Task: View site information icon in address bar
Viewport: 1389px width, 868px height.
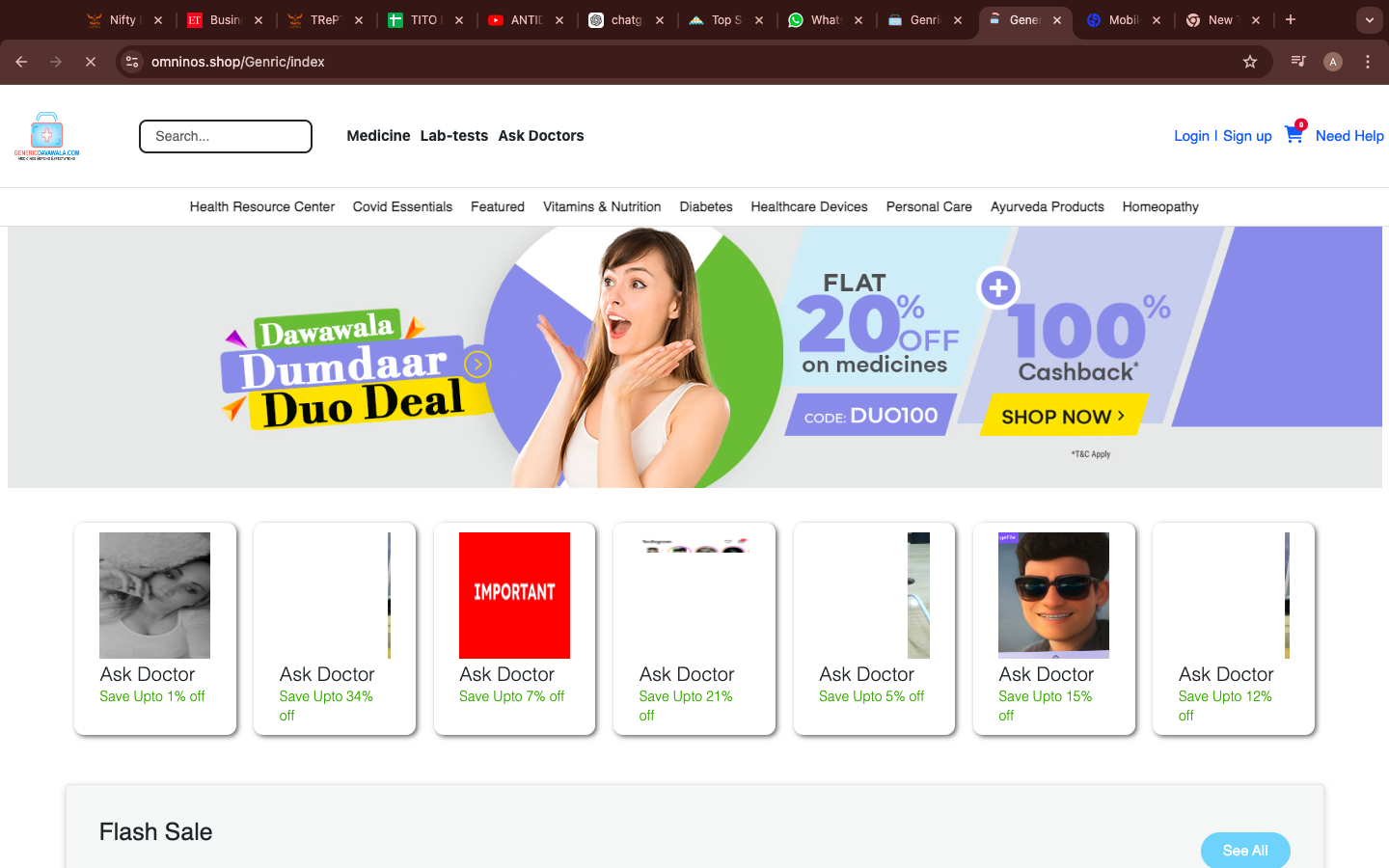Action: pos(132,62)
